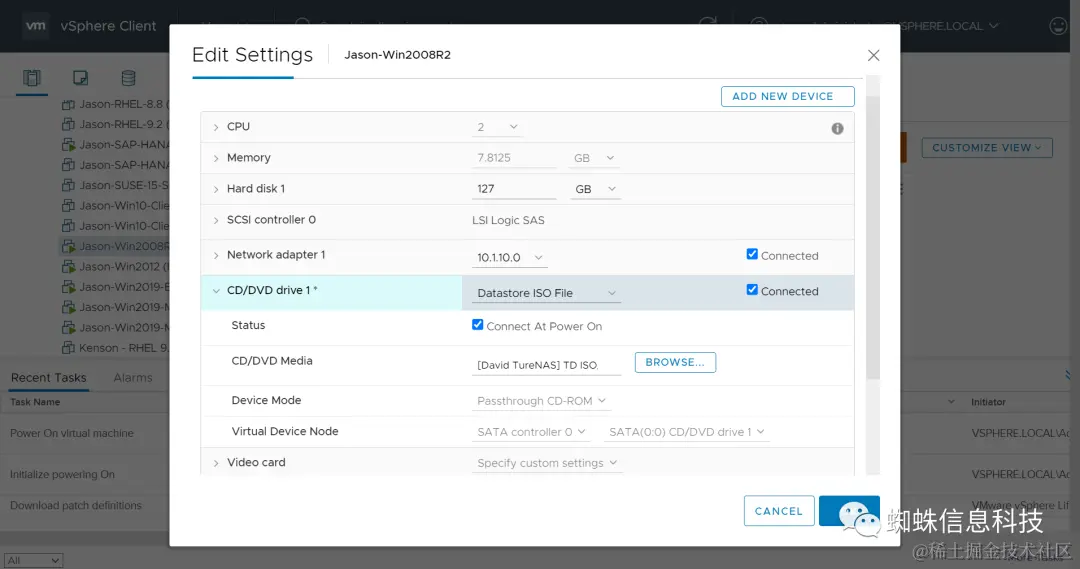Expand the Hard disk 1 row
Image resolution: width=1080 pixels, height=569 pixels.
tap(216, 189)
